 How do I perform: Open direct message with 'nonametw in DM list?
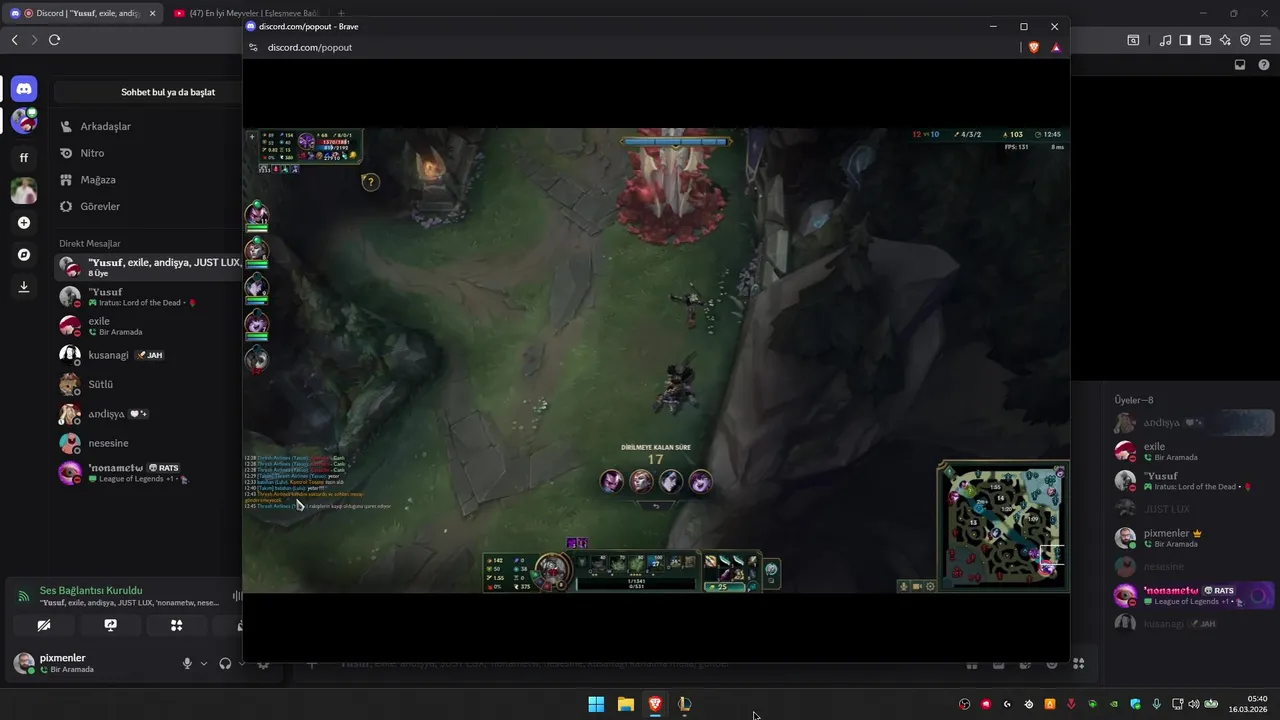tap(148, 473)
